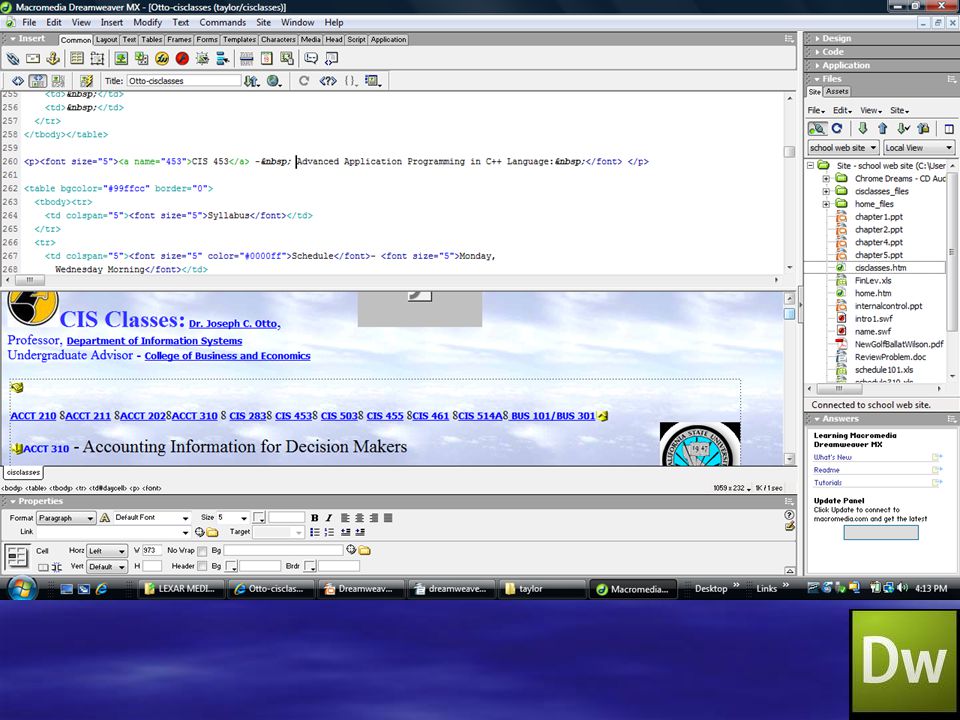
Task: Refresh the Design view
Action: click(x=304, y=81)
